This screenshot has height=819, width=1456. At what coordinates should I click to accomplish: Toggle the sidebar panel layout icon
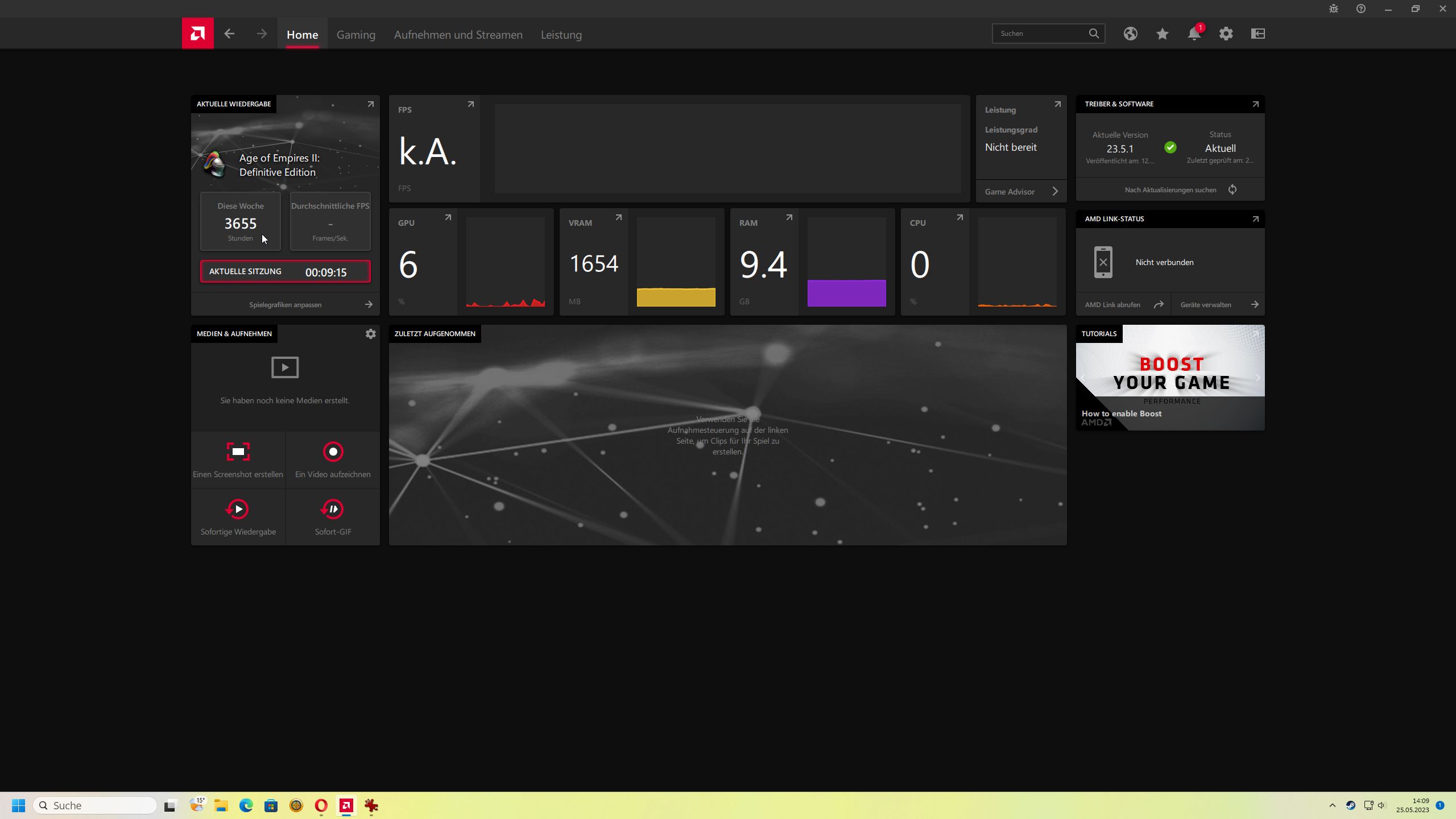pyautogui.click(x=1258, y=34)
